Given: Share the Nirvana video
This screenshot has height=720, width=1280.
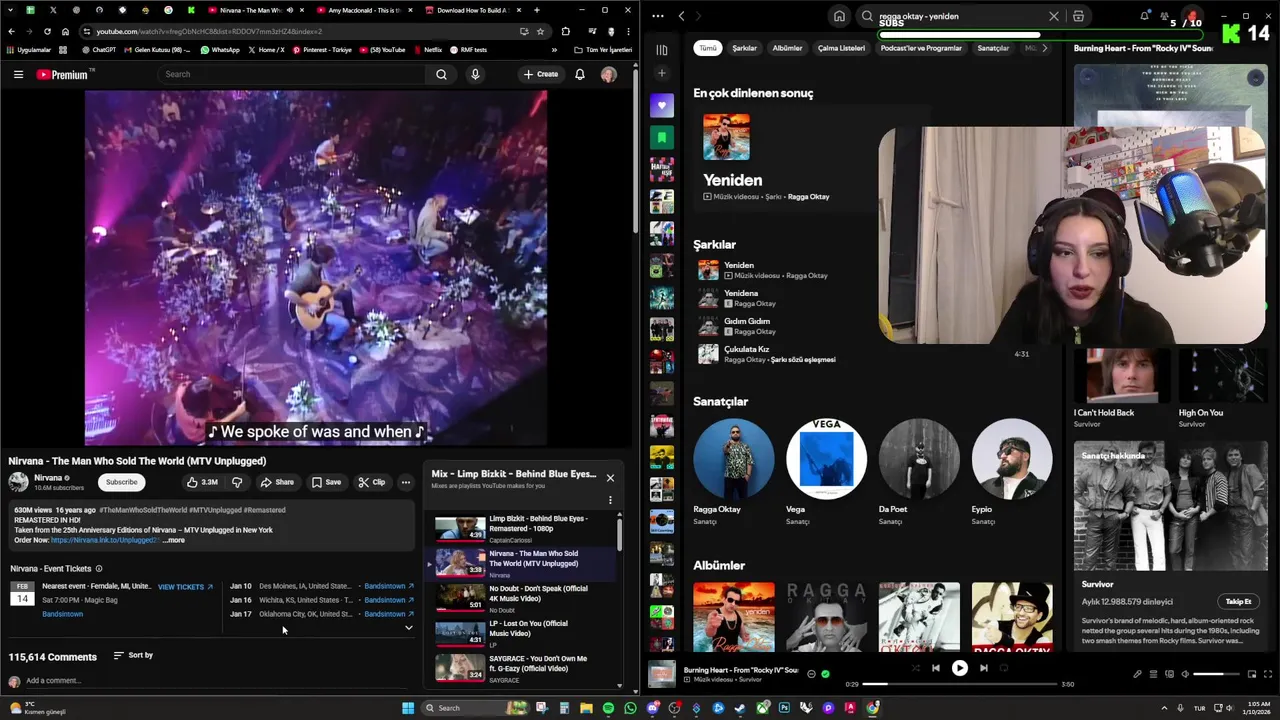Looking at the screenshot, I should (277, 482).
